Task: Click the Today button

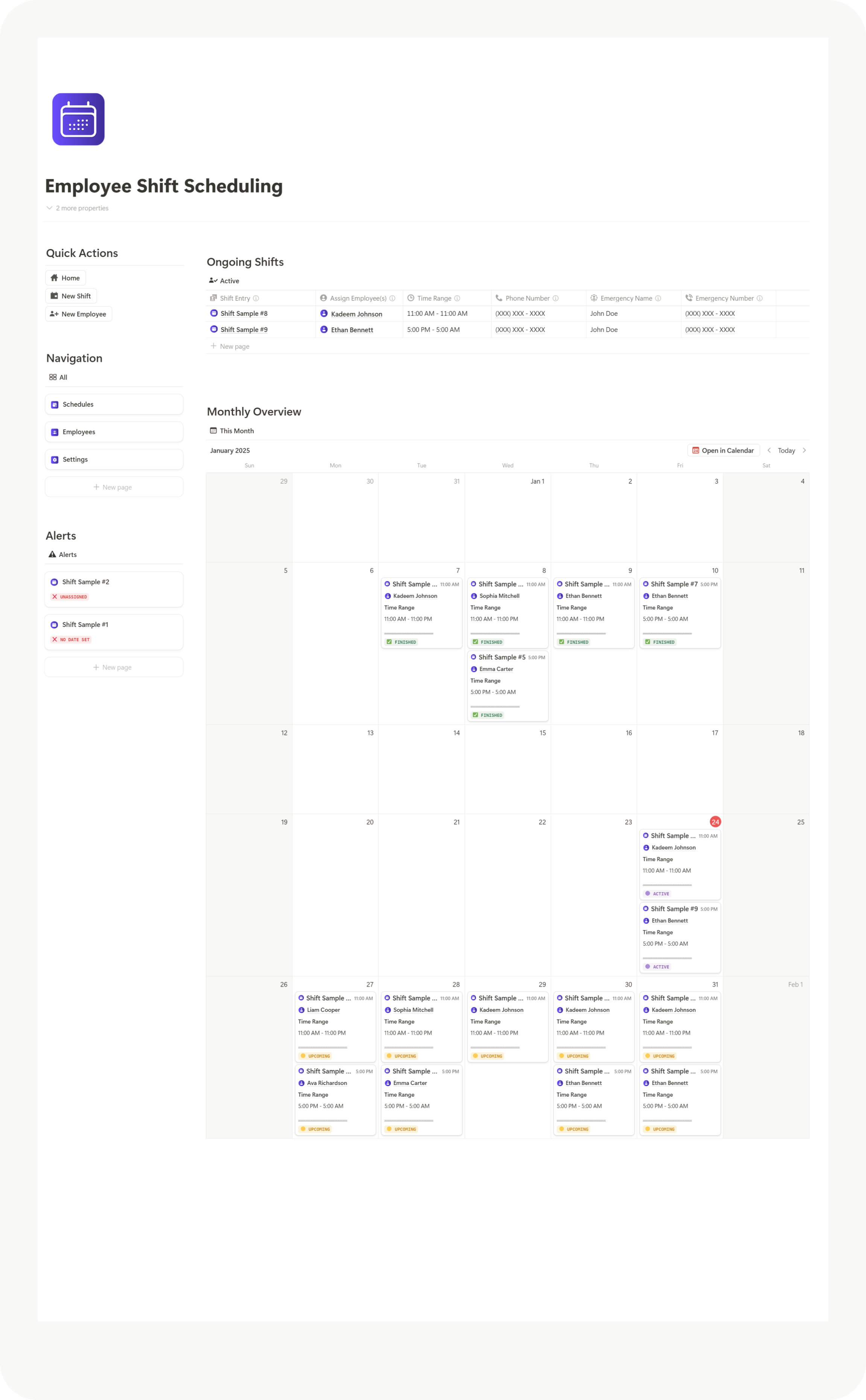Action: (786, 451)
